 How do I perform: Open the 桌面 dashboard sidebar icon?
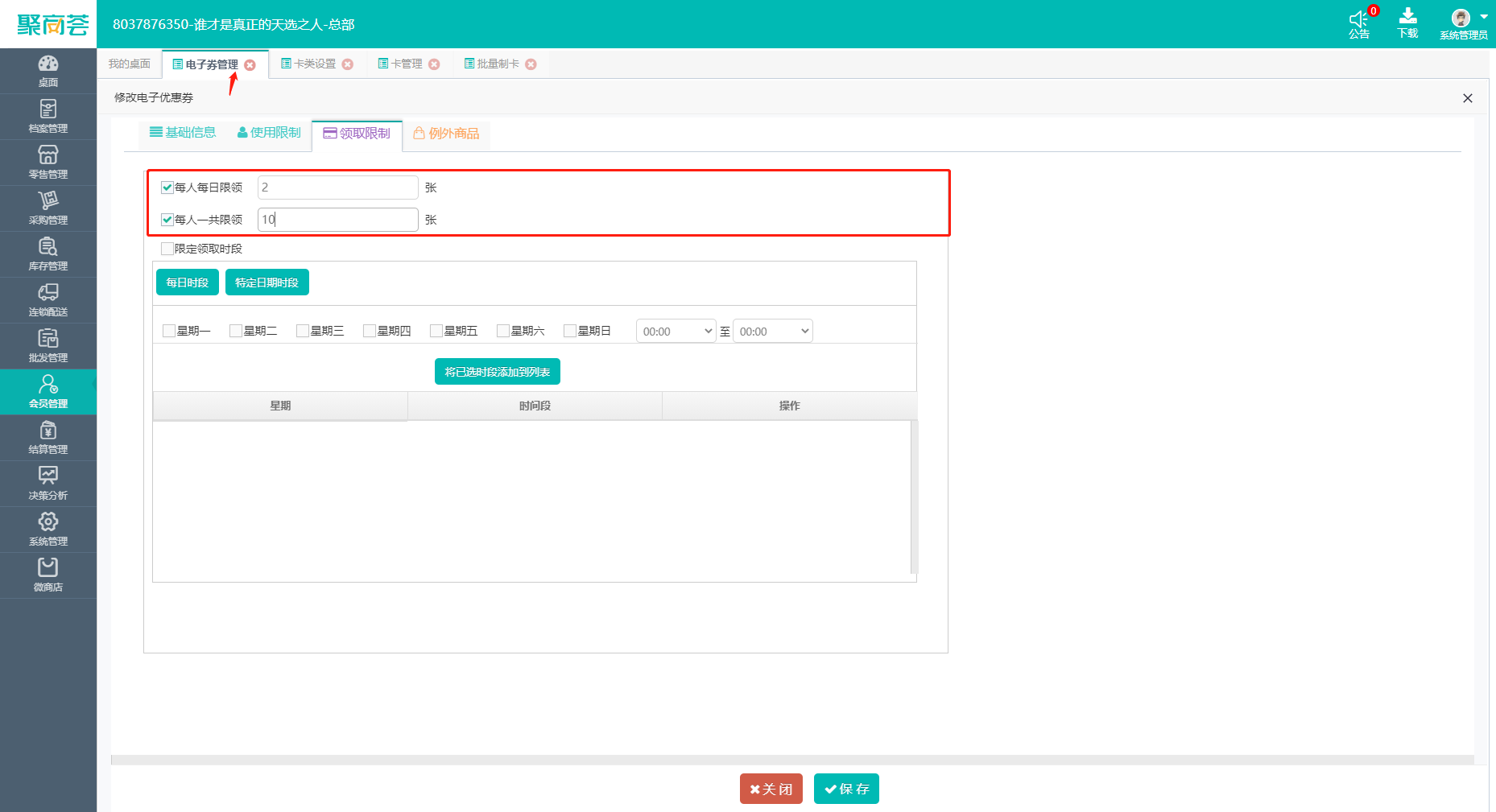[48, 71]
